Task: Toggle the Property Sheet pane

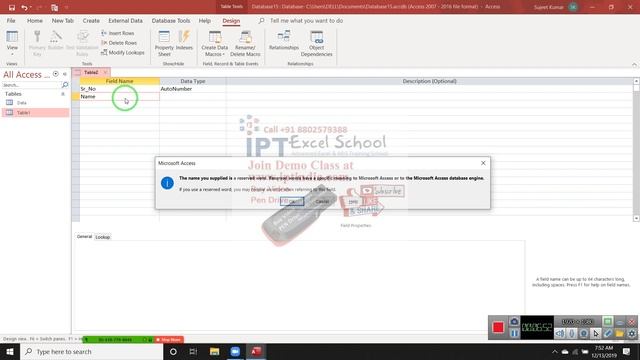Action: pyautogui.click(x=164, y=43)
